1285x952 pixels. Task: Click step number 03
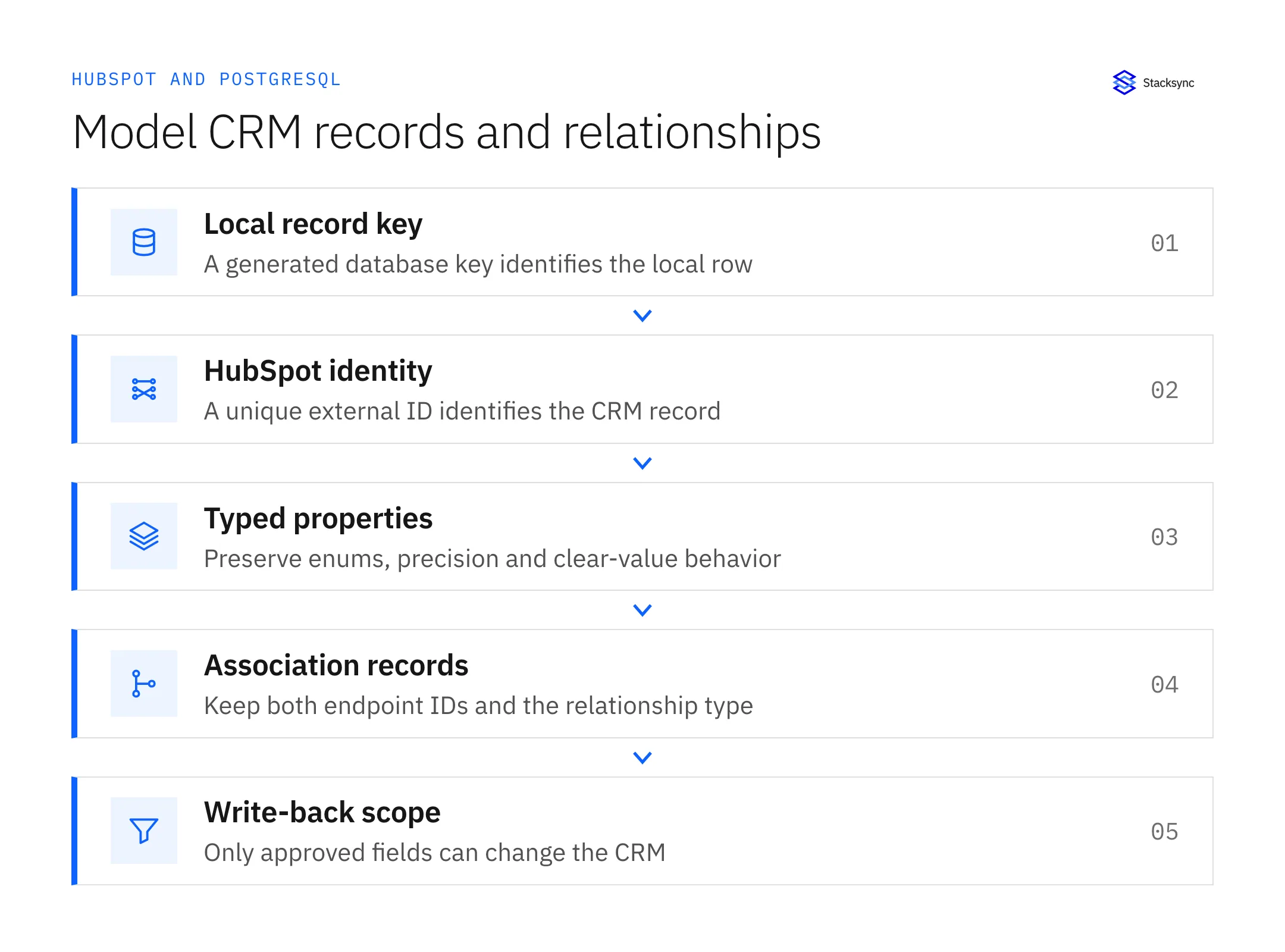[1164, 537]
